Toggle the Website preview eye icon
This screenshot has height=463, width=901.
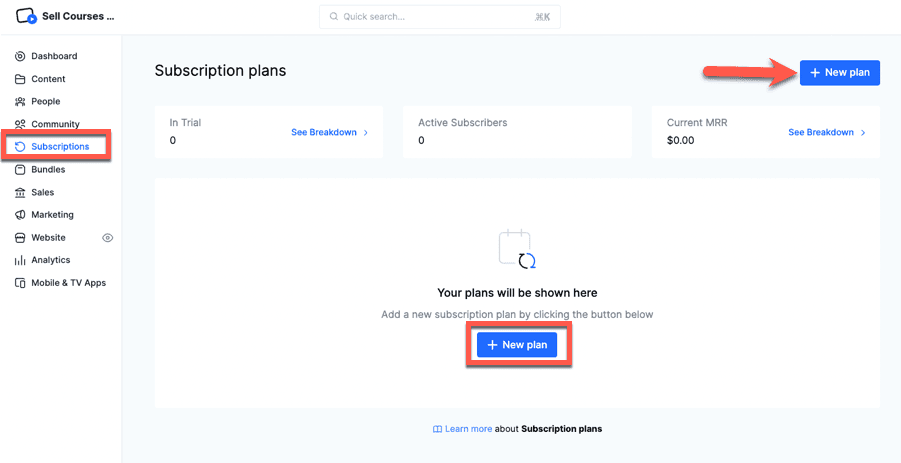click(x=108, y=238)
